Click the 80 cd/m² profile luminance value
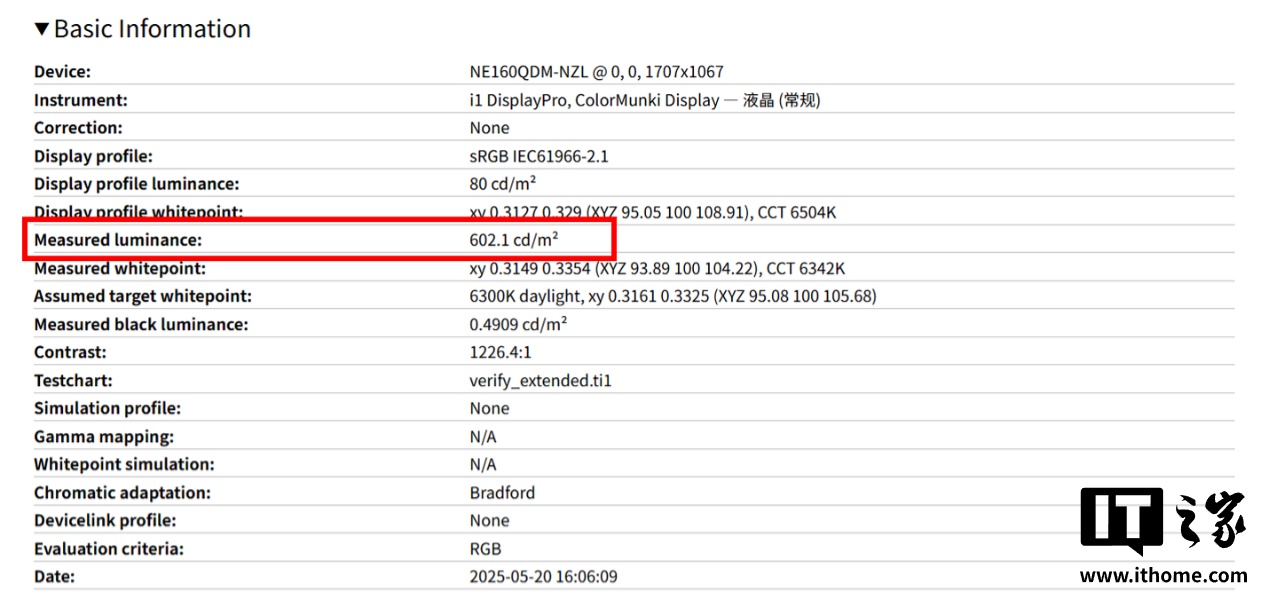 click(502, 184)
